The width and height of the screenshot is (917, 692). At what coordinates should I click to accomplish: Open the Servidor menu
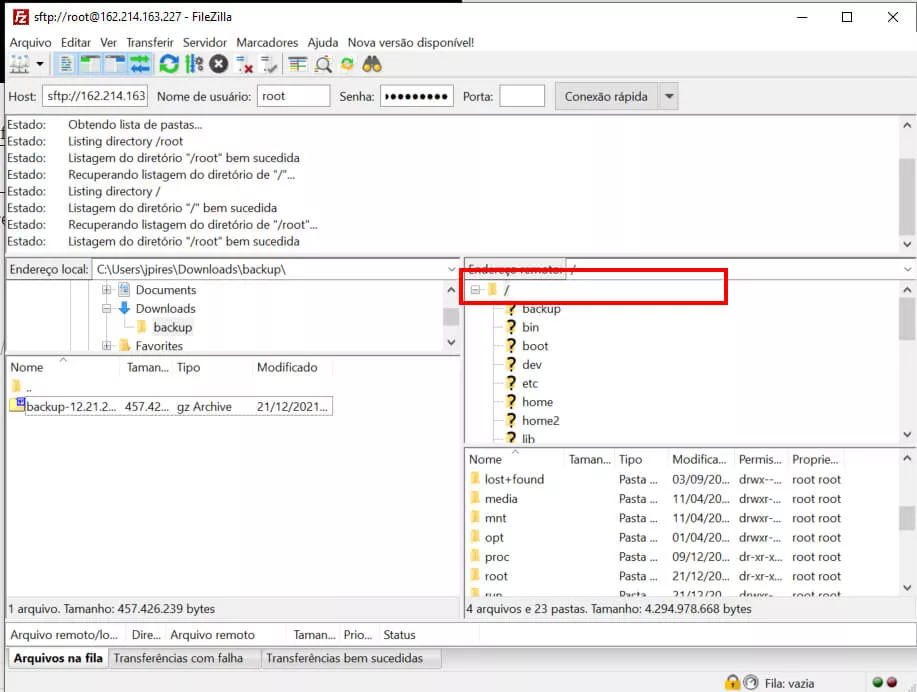[205, 43]
